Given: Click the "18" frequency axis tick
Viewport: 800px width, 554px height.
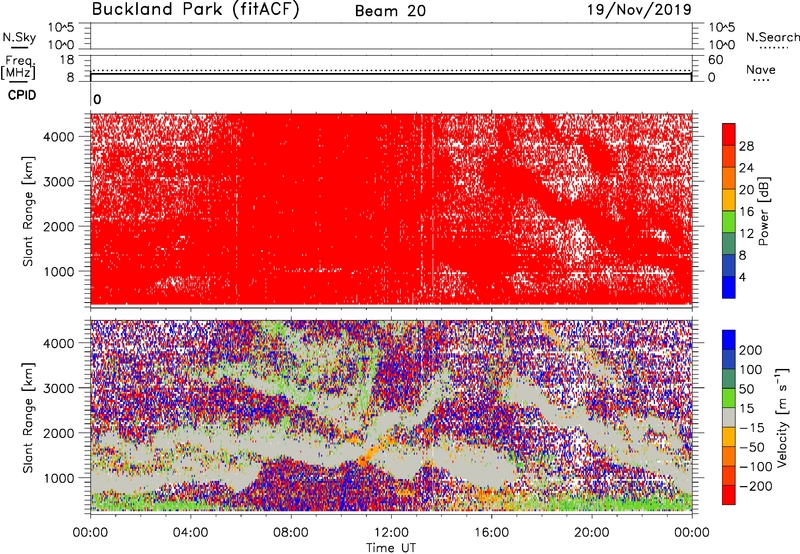Looking at the screenshot, I should click(x=67, y=60).
